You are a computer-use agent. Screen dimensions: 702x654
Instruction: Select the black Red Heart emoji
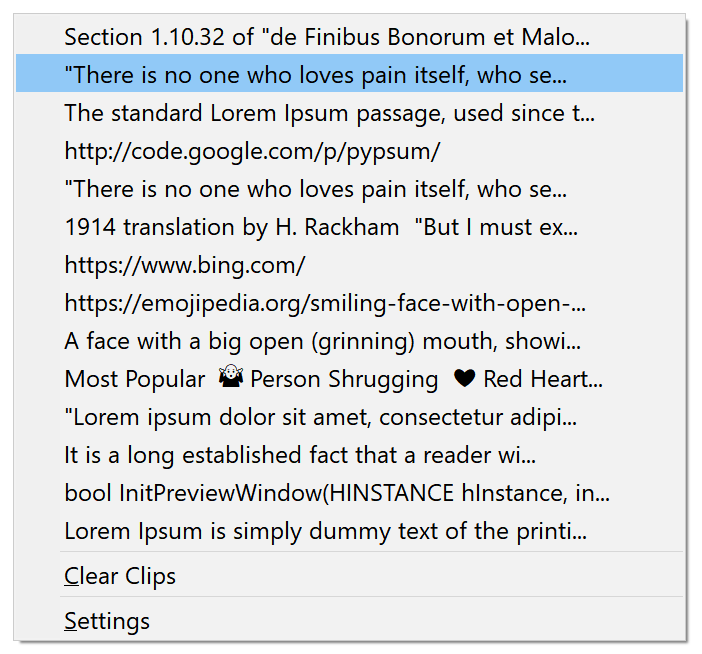click(464, 379)
